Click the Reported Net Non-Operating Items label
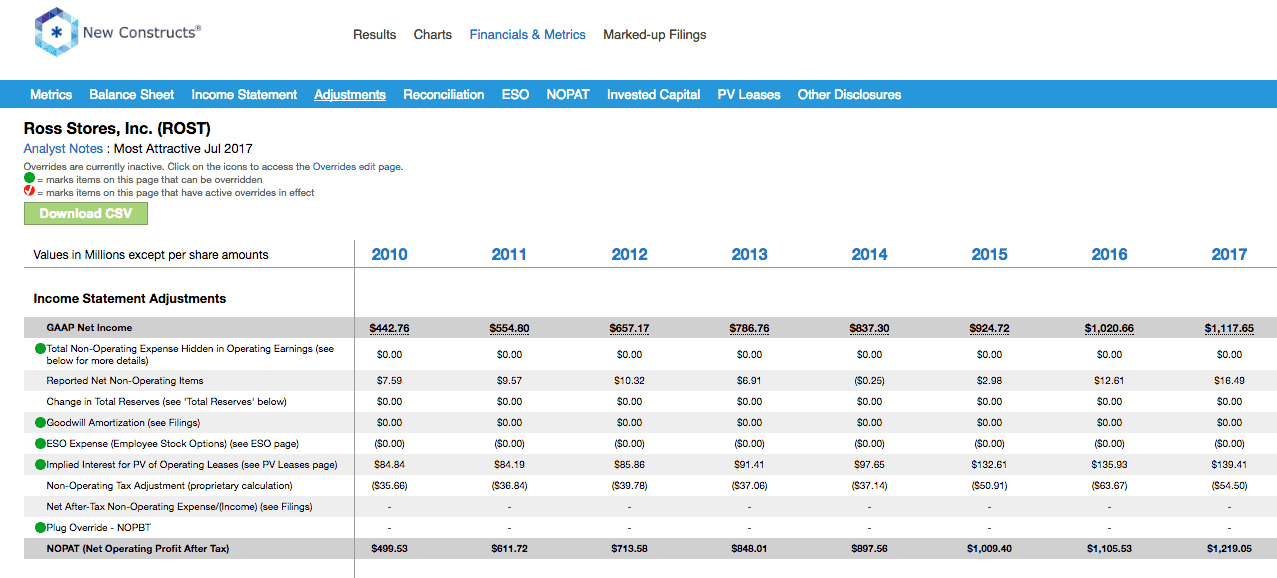Screen dimensions: 1277x578 (x=125, y=381)
